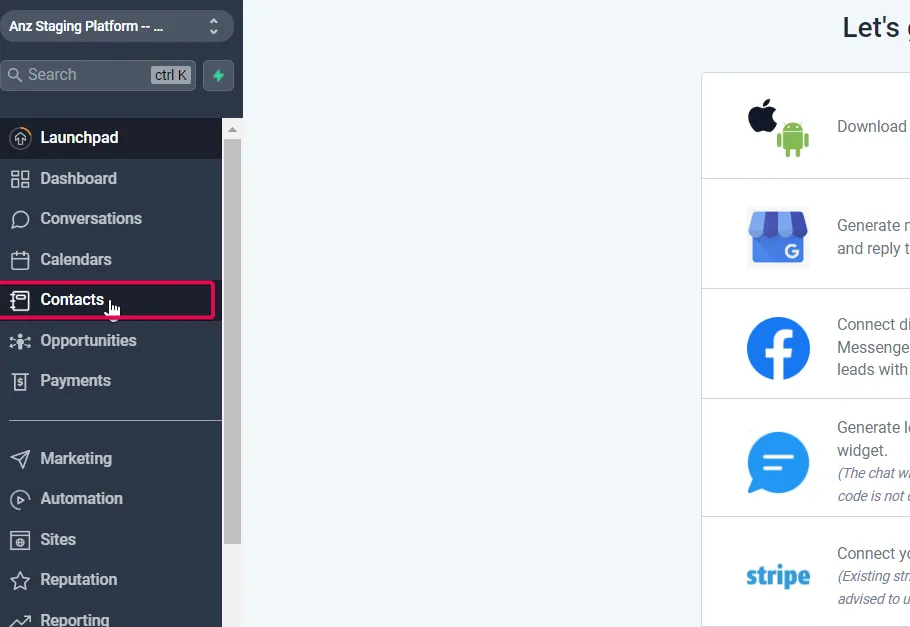910x627 pixels.
Task: Open the Automation play-circle icon
Action: point(20,499)
